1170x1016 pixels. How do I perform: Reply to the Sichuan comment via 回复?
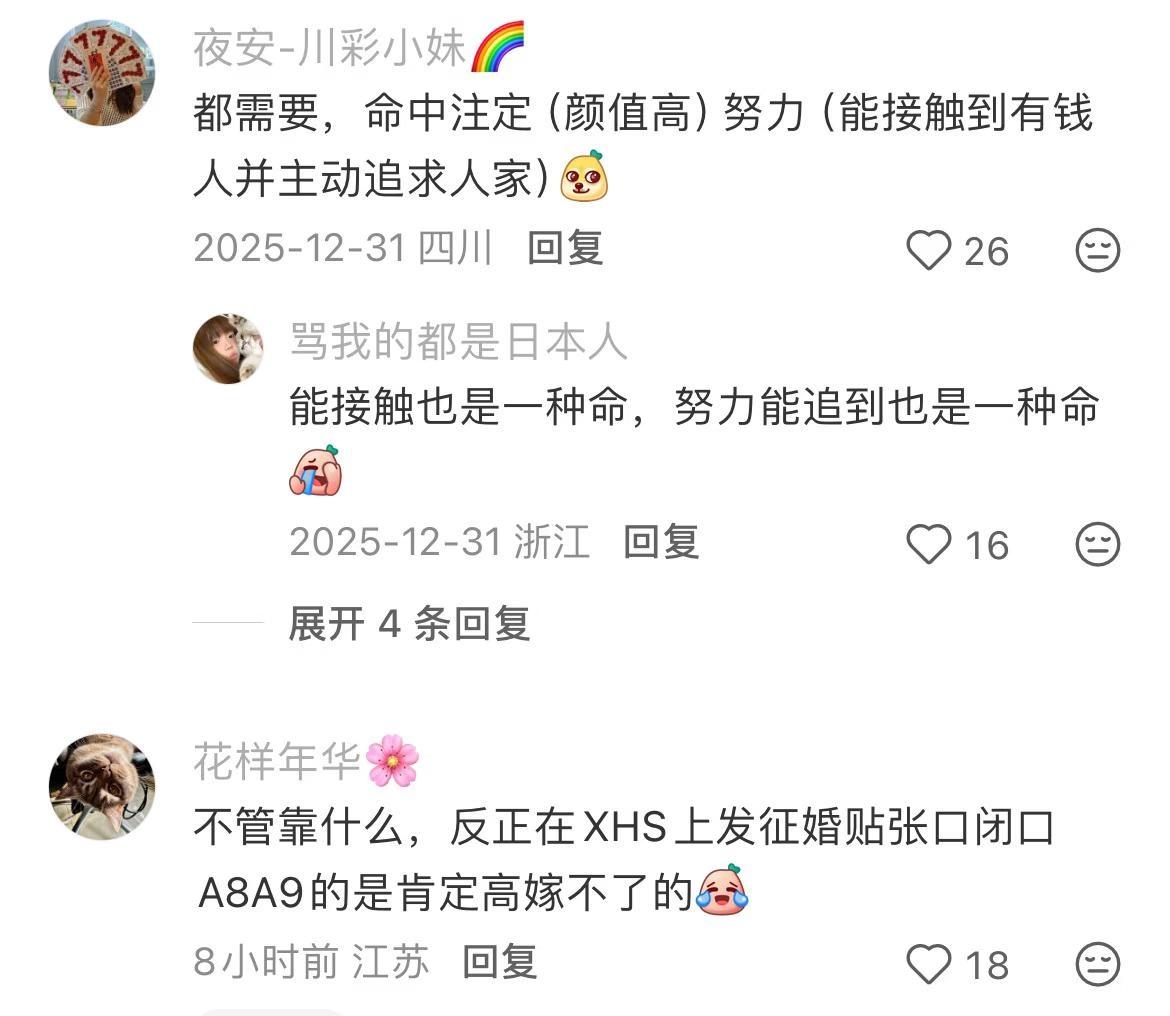pos(565,248)
